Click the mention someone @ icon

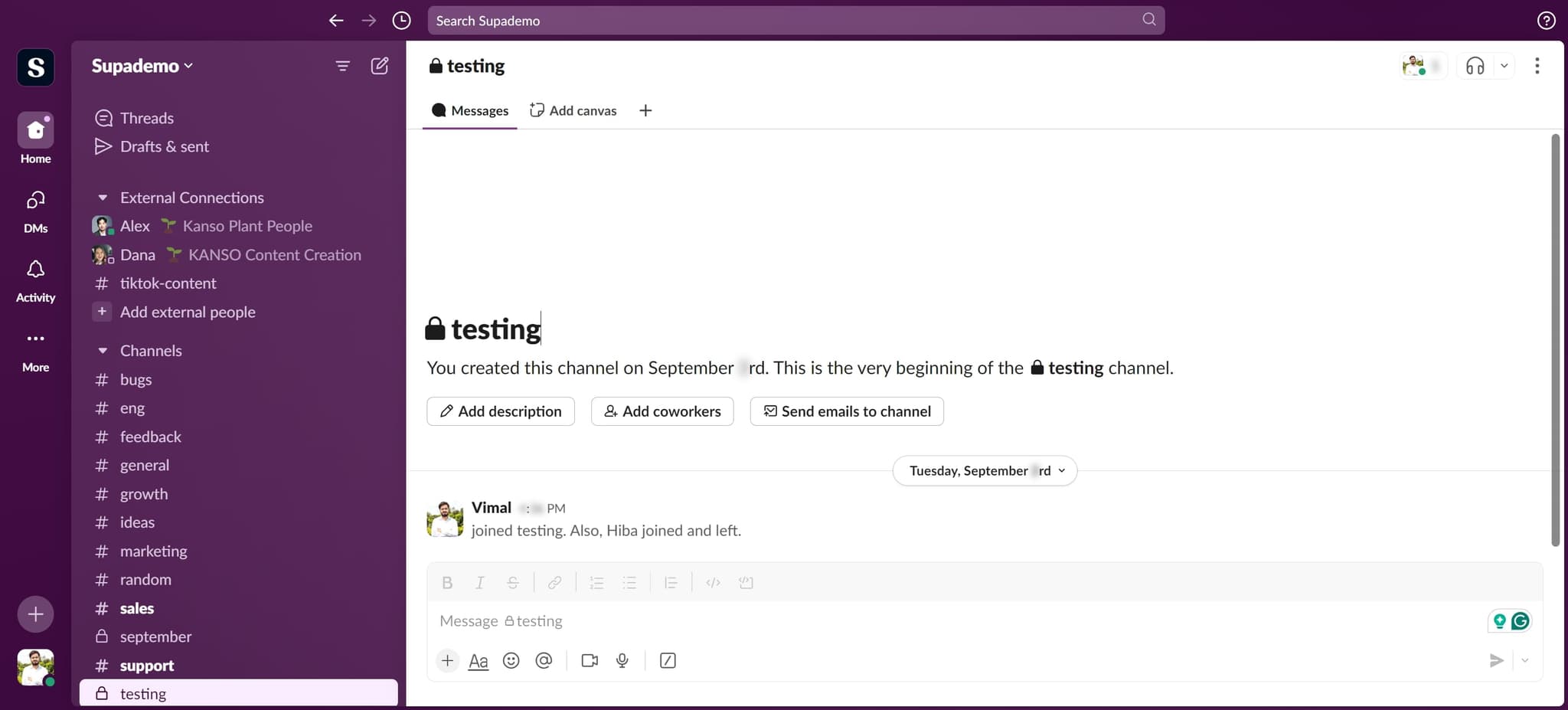click(544, 660)
